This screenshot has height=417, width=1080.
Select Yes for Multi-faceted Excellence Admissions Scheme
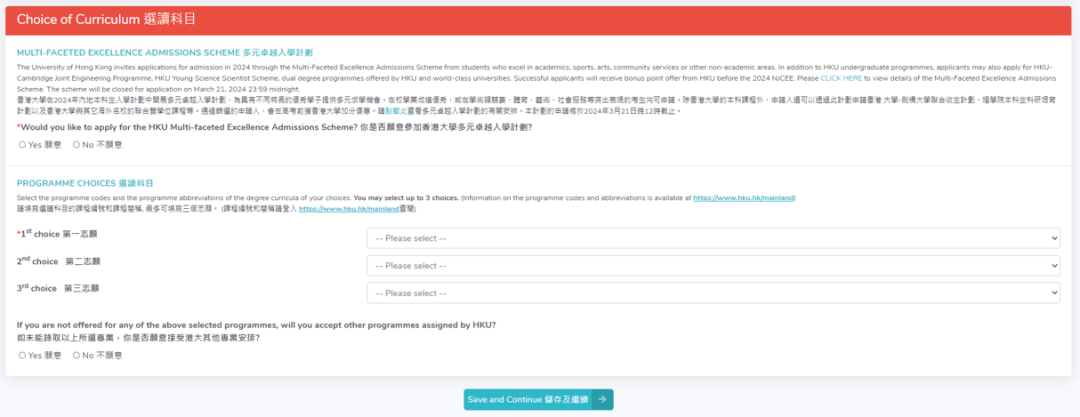click(22, 145)
